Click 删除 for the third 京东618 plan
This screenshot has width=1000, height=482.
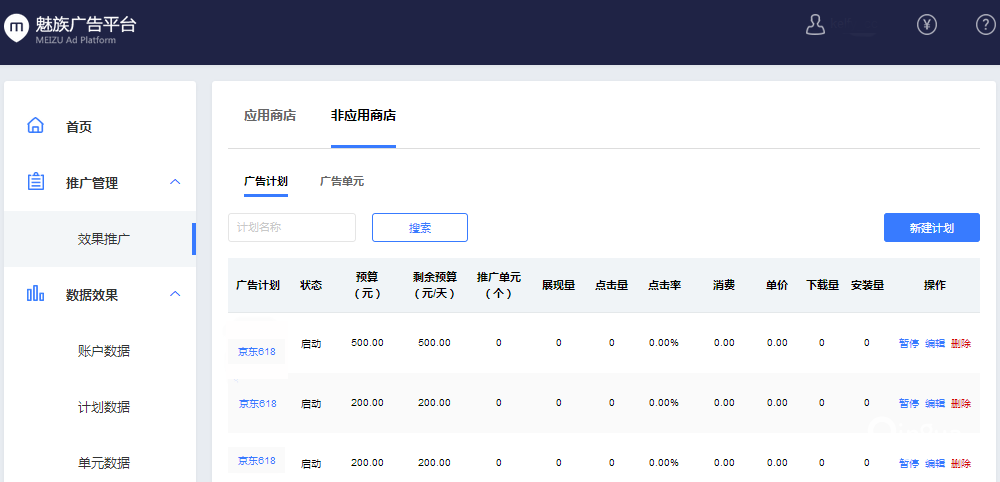960,463
